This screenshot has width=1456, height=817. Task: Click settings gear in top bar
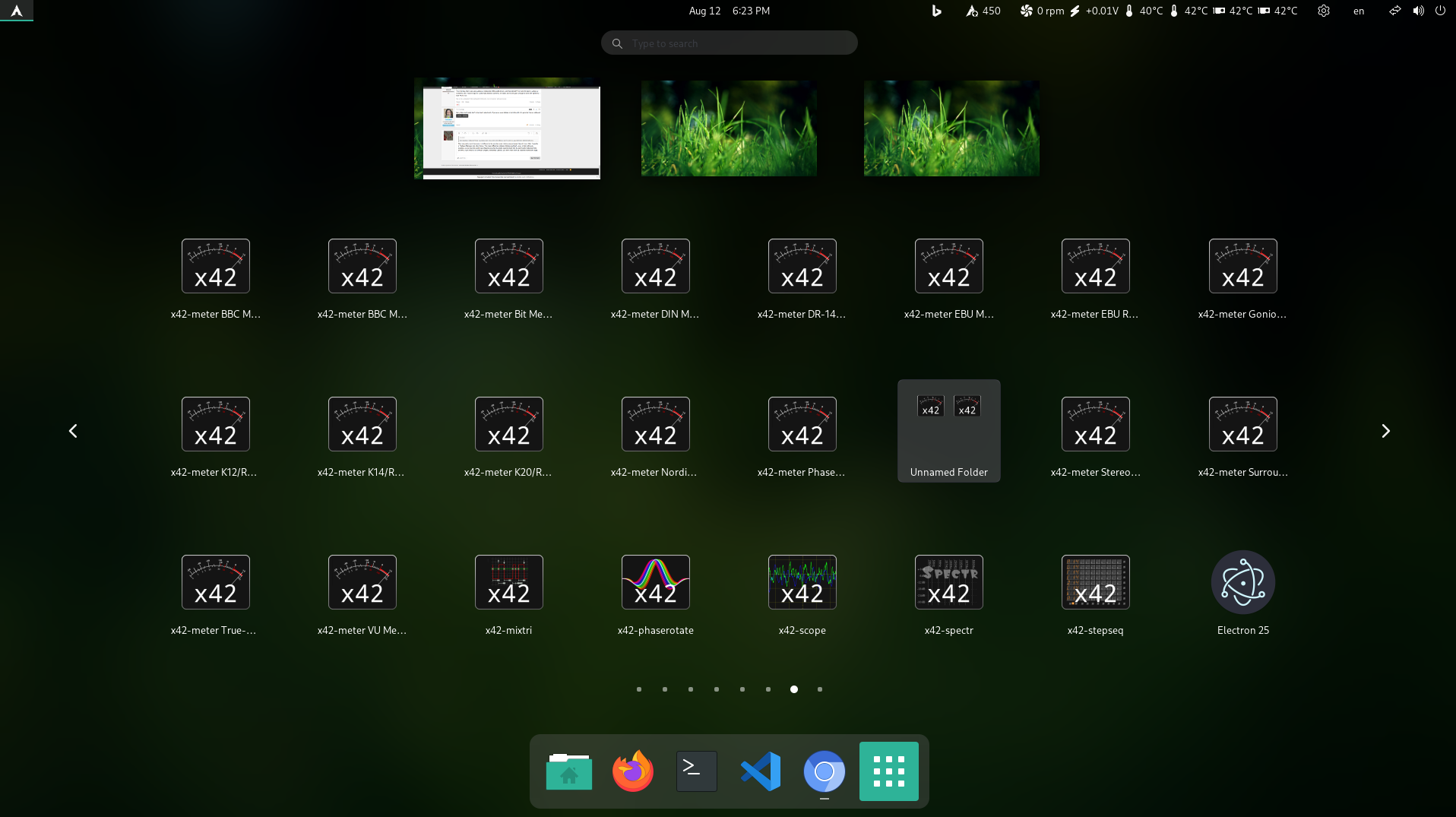[1324, 11]
